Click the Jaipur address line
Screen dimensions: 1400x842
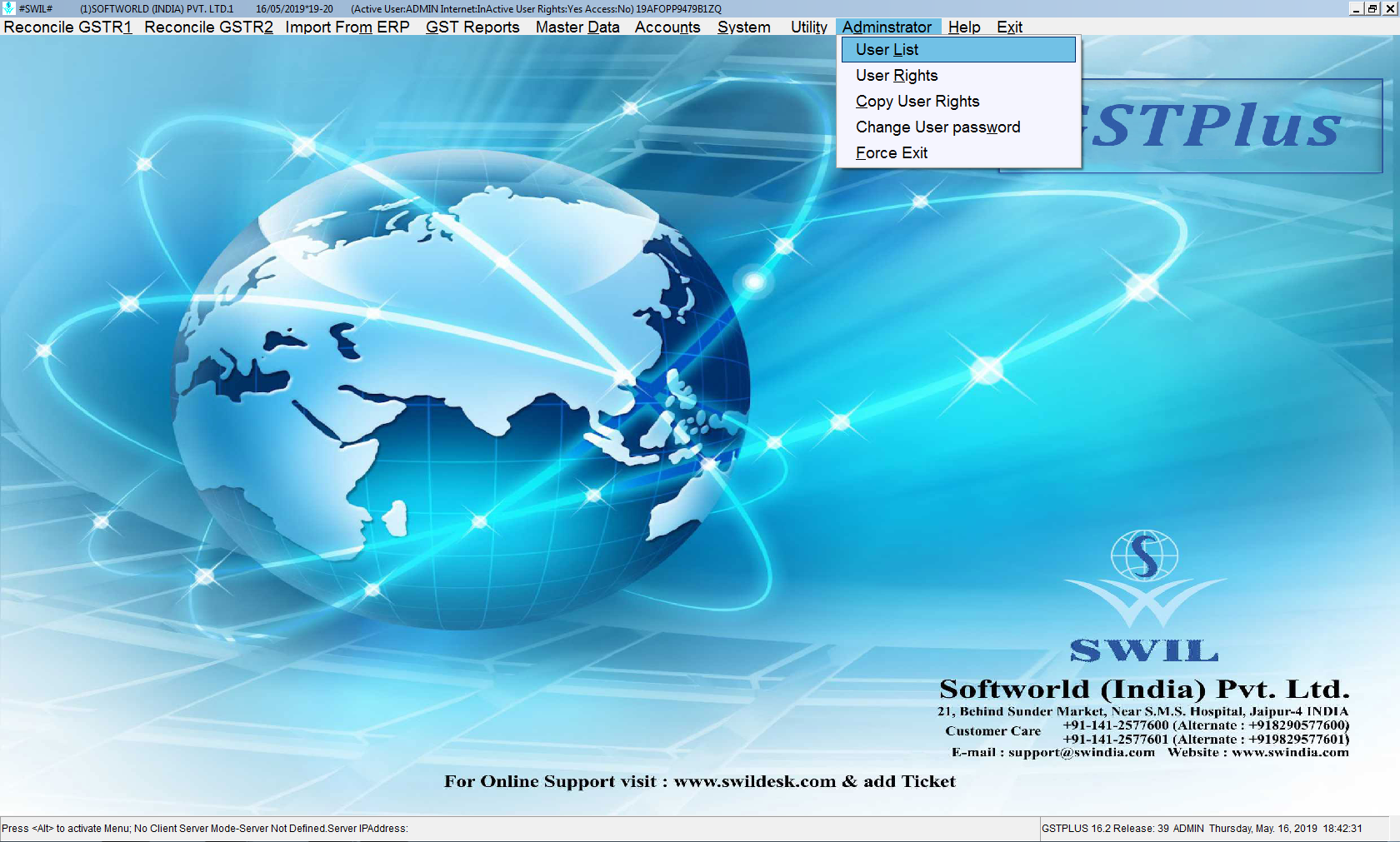coord(1142,711)
